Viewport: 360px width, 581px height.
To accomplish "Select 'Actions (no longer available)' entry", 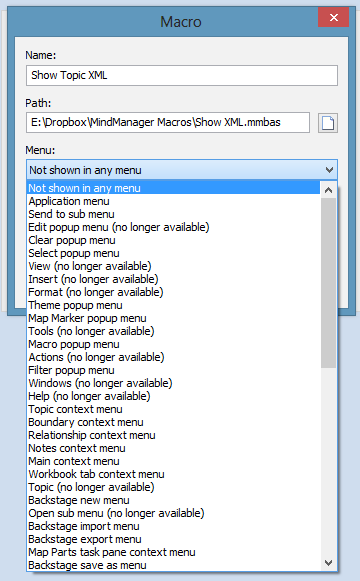I will 173,357.
